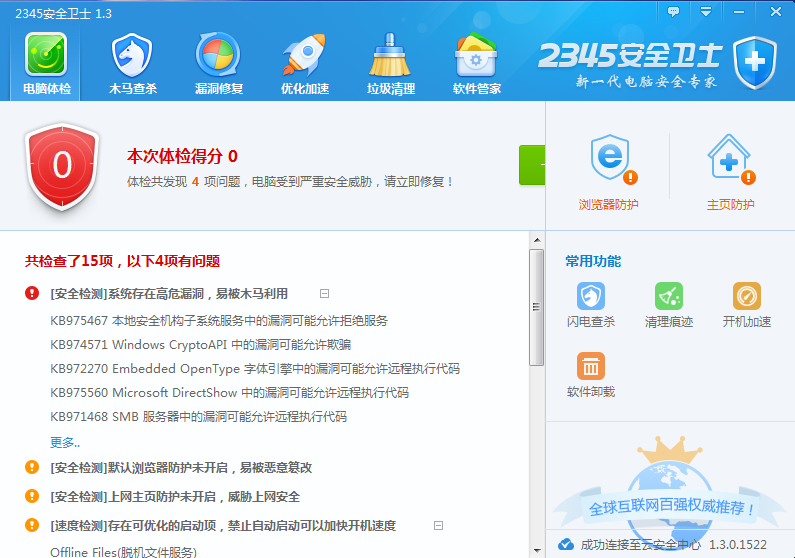Open 垃圾清理 broom icon

390,54
